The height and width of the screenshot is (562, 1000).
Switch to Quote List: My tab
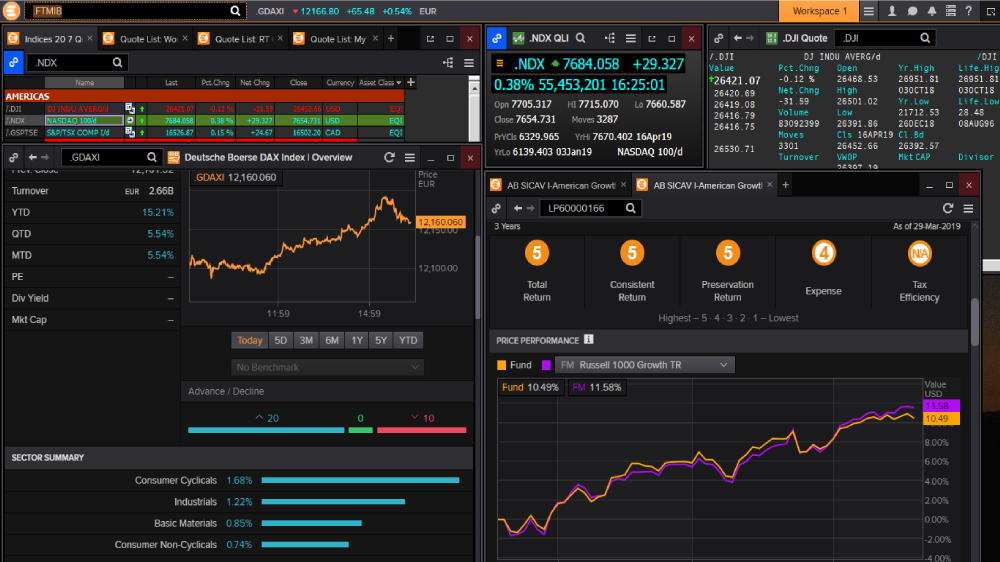click(x=335, y=39)
